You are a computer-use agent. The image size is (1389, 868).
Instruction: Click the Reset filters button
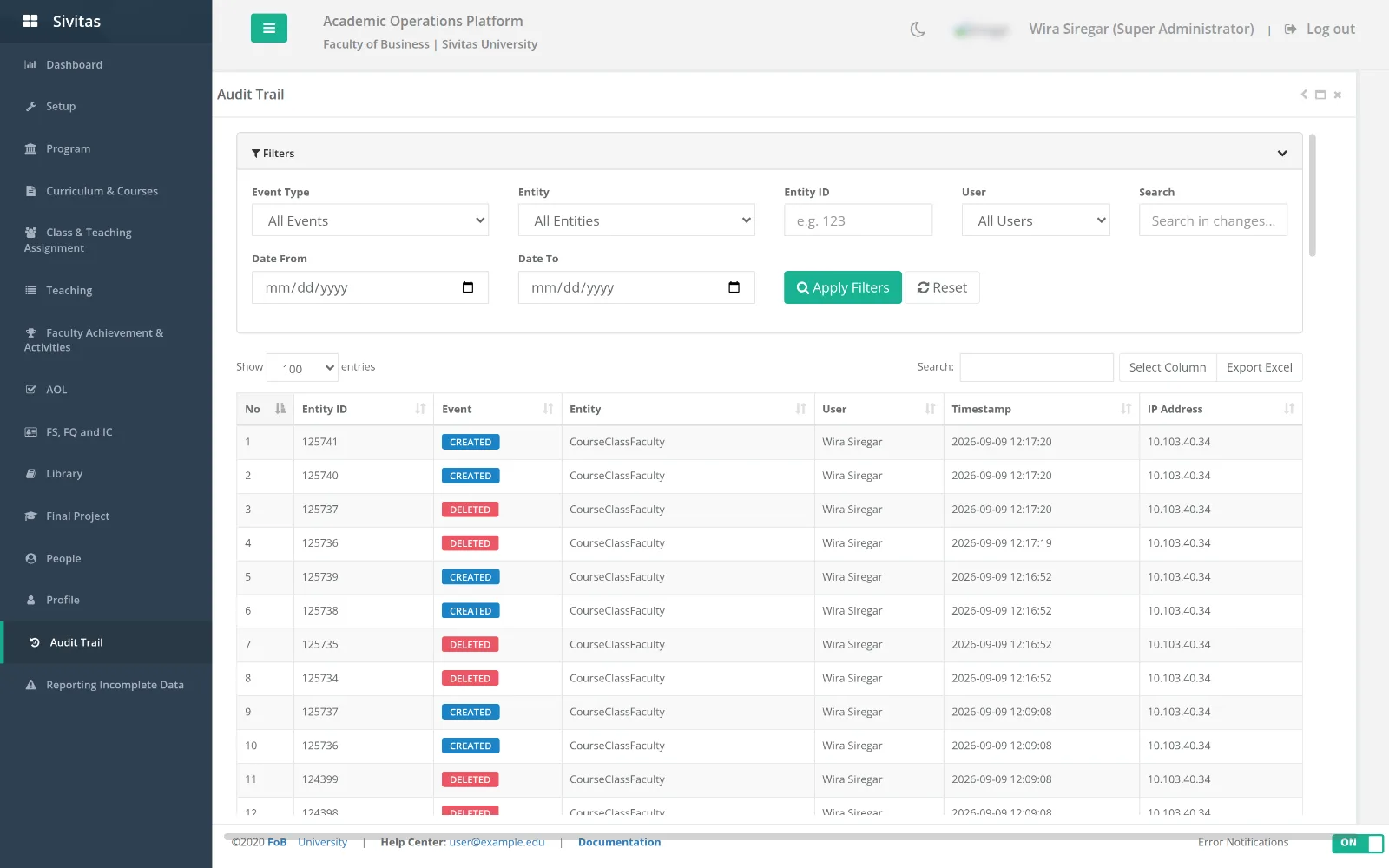942,287
